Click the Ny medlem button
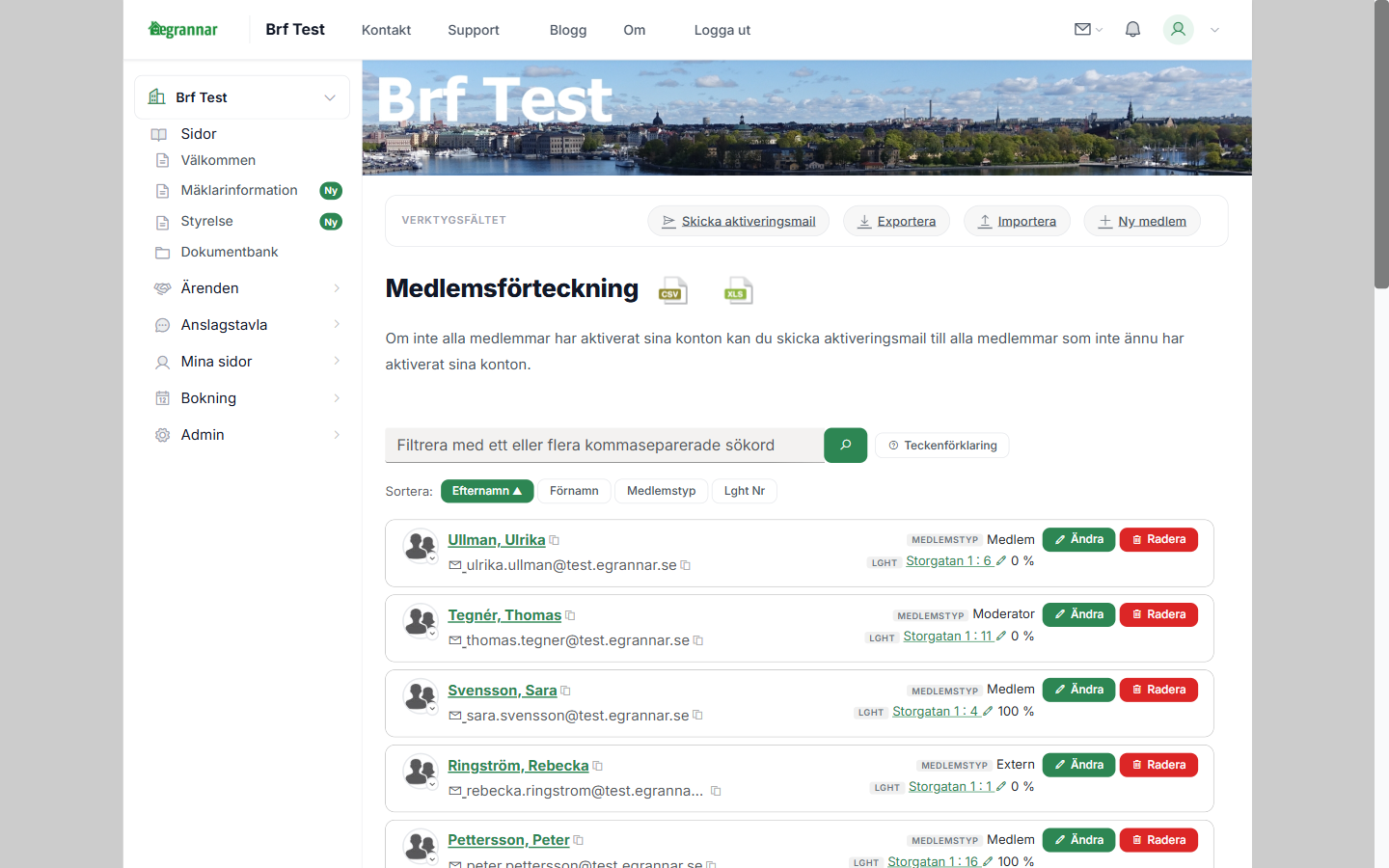 (1142, 220)
